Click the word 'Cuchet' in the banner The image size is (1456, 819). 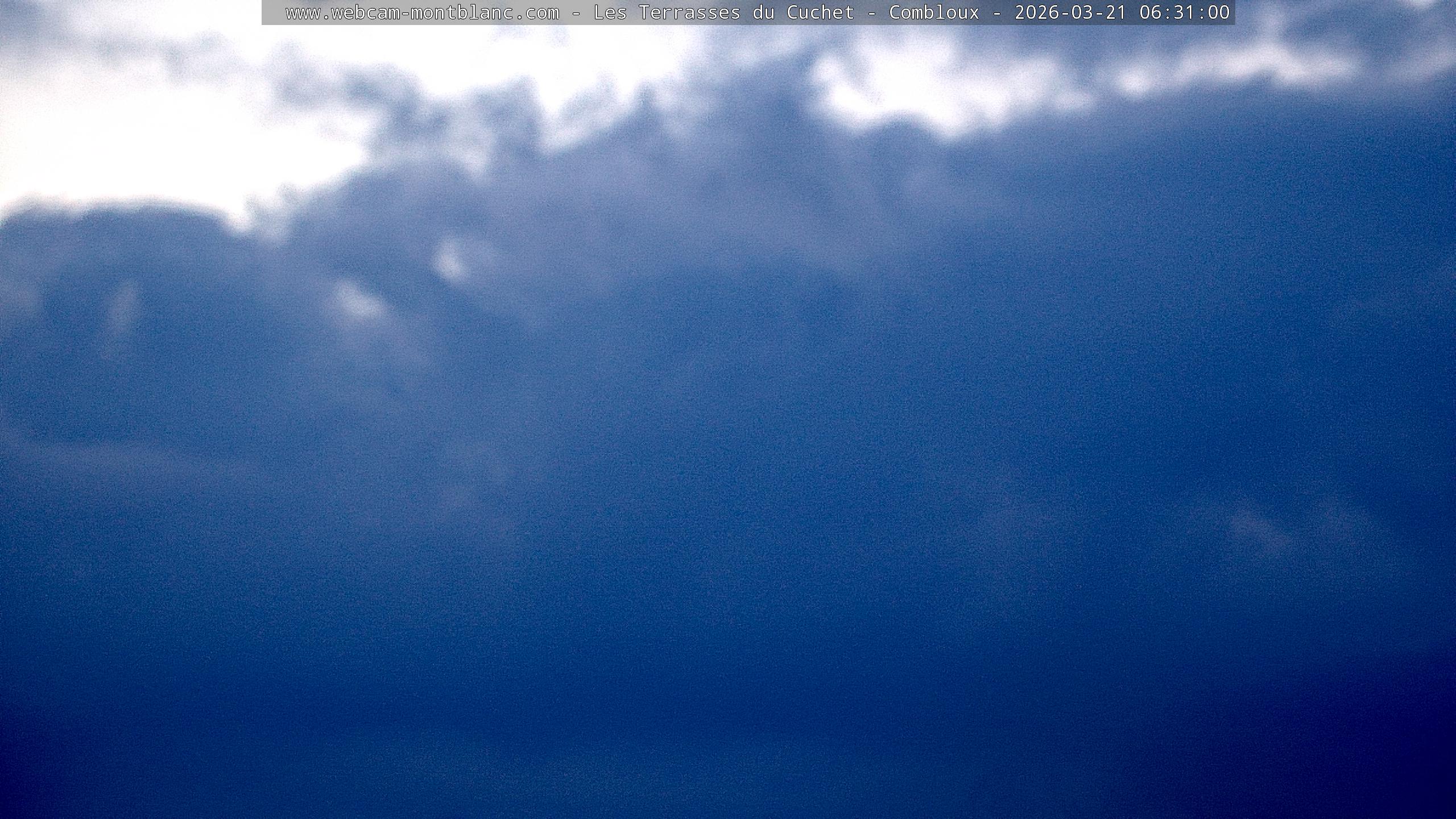[820, 13]
